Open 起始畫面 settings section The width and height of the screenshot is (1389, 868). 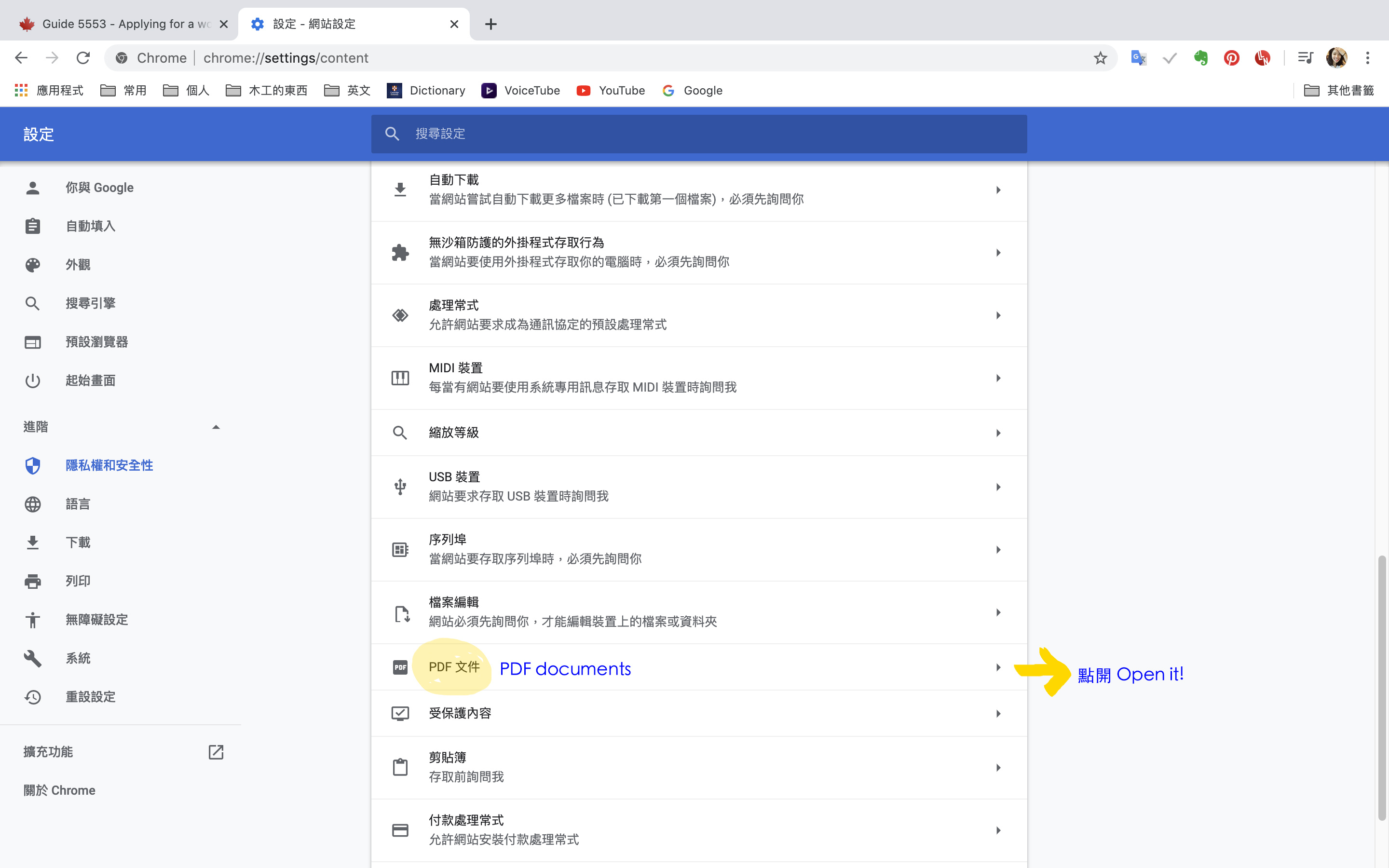tap(90, 380)
